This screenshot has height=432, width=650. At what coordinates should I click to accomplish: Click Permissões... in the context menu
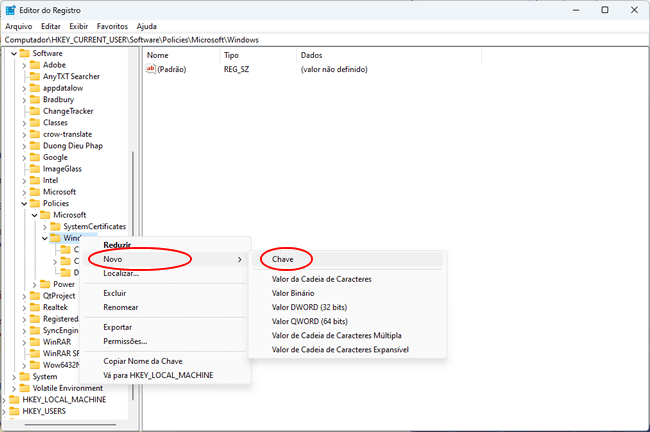coord(125,341)
